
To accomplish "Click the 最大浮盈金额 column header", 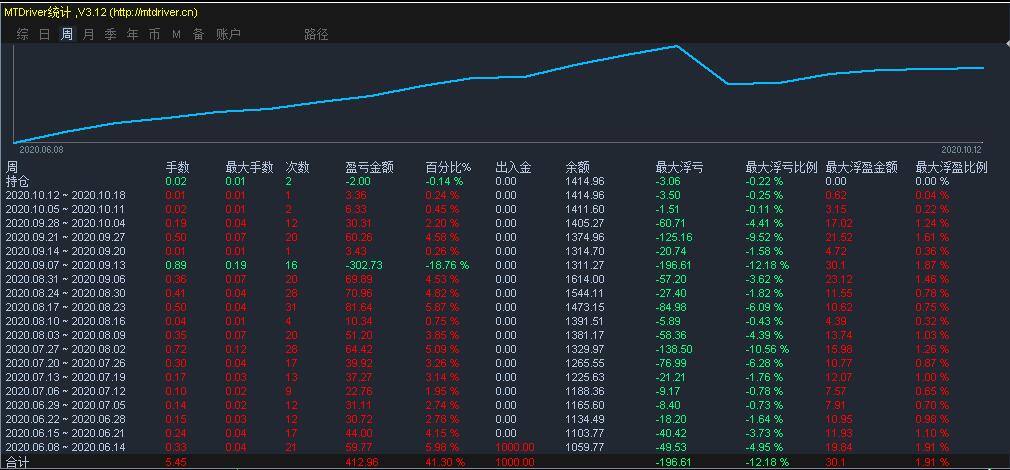I will click(862, 167).
